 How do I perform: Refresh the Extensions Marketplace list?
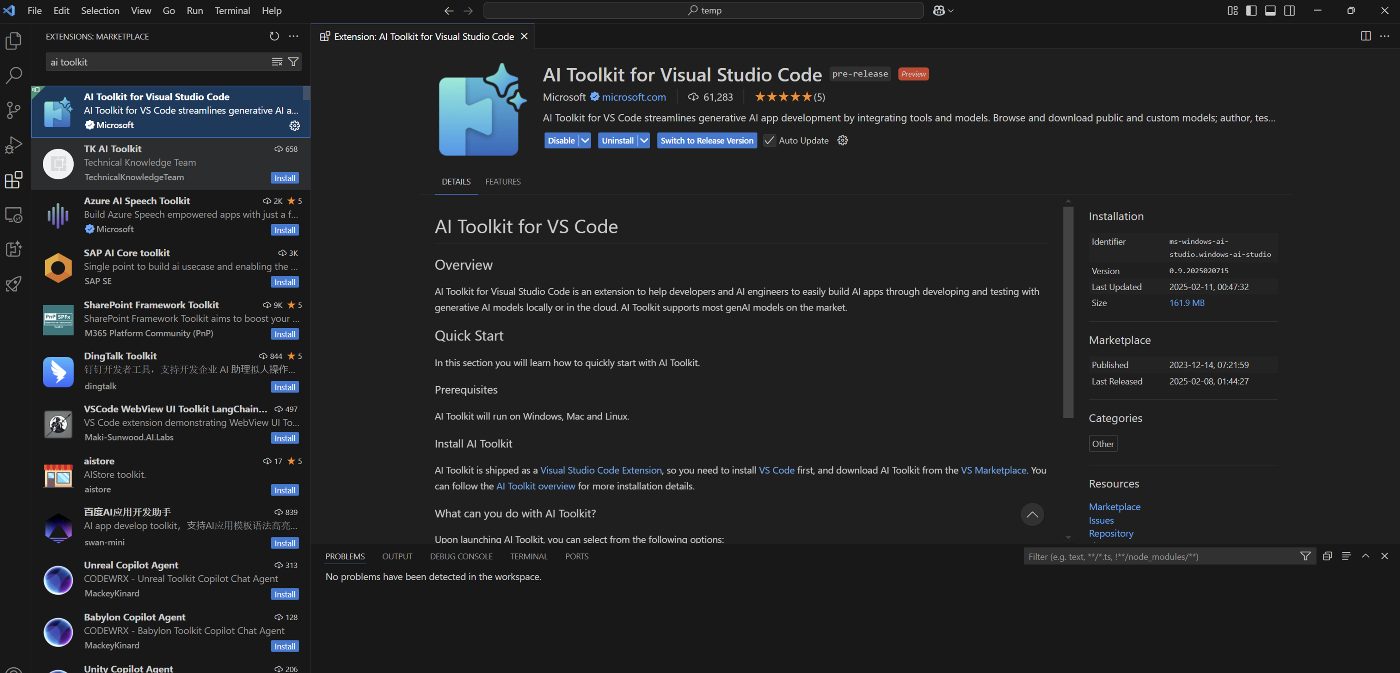pos(274,36)
